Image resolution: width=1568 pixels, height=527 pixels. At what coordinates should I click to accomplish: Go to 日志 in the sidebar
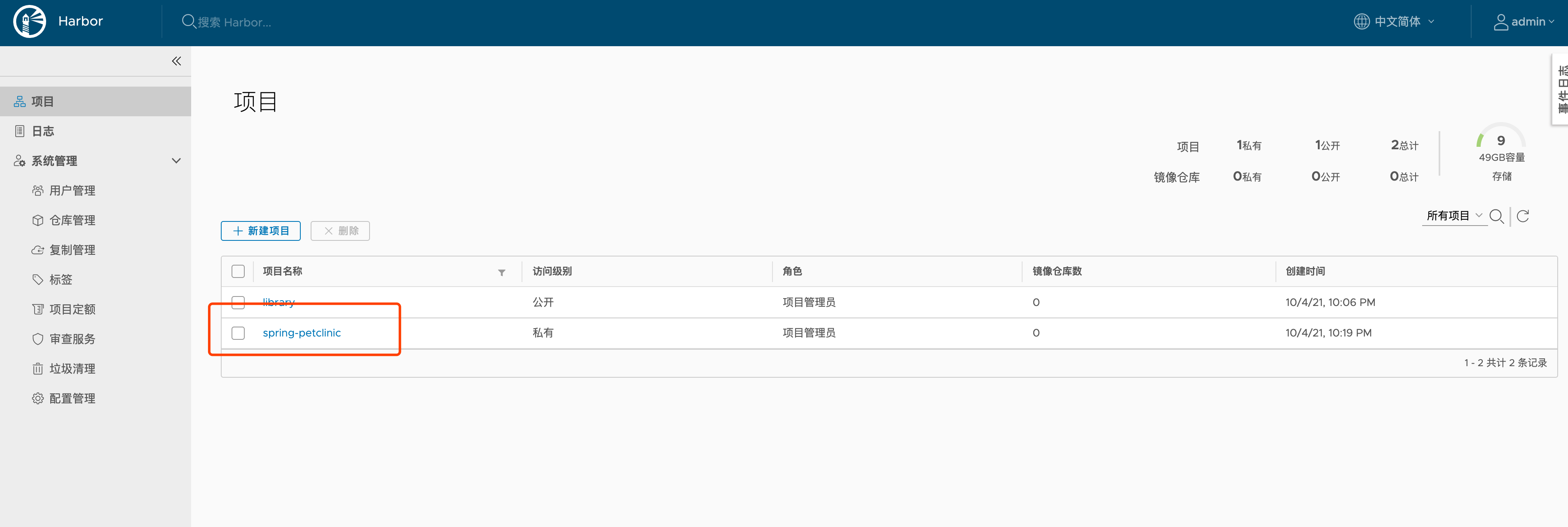pos(42,131)
